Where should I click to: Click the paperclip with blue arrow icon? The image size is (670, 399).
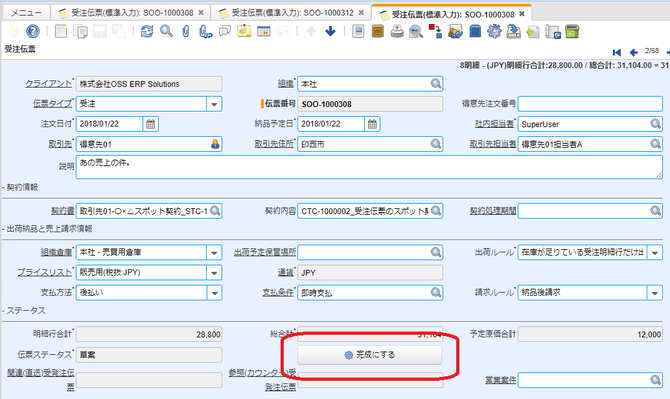[x=205, y=31]
